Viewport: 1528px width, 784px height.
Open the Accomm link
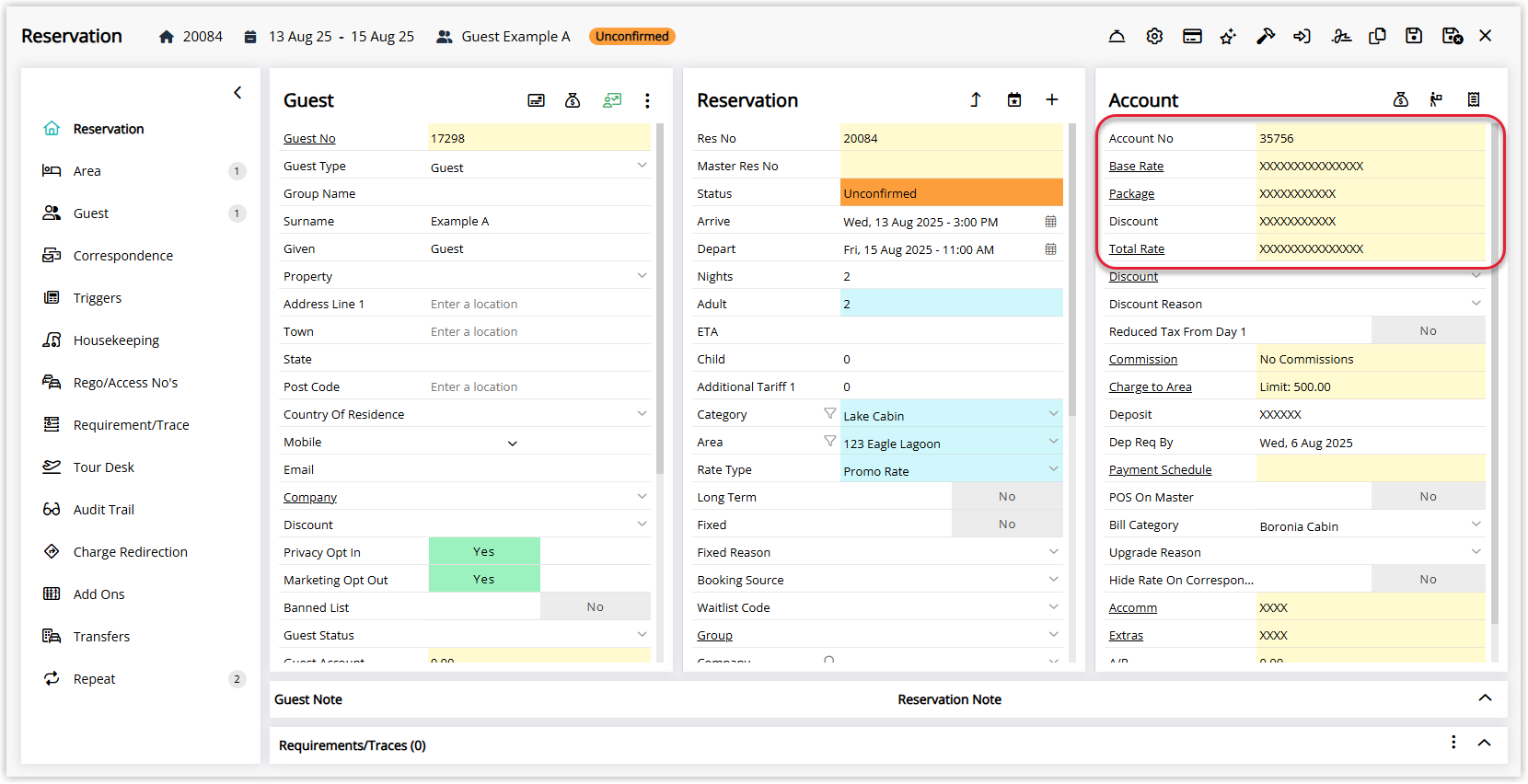(1133, 608)
